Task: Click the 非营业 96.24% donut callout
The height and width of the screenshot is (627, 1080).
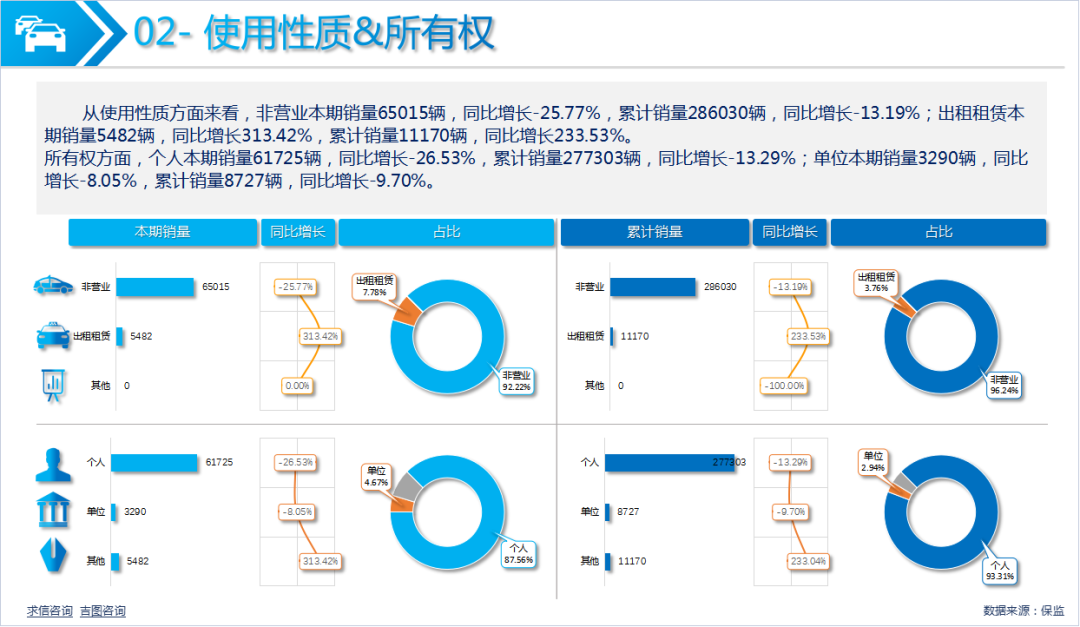Action: [x=1004, y=384]
